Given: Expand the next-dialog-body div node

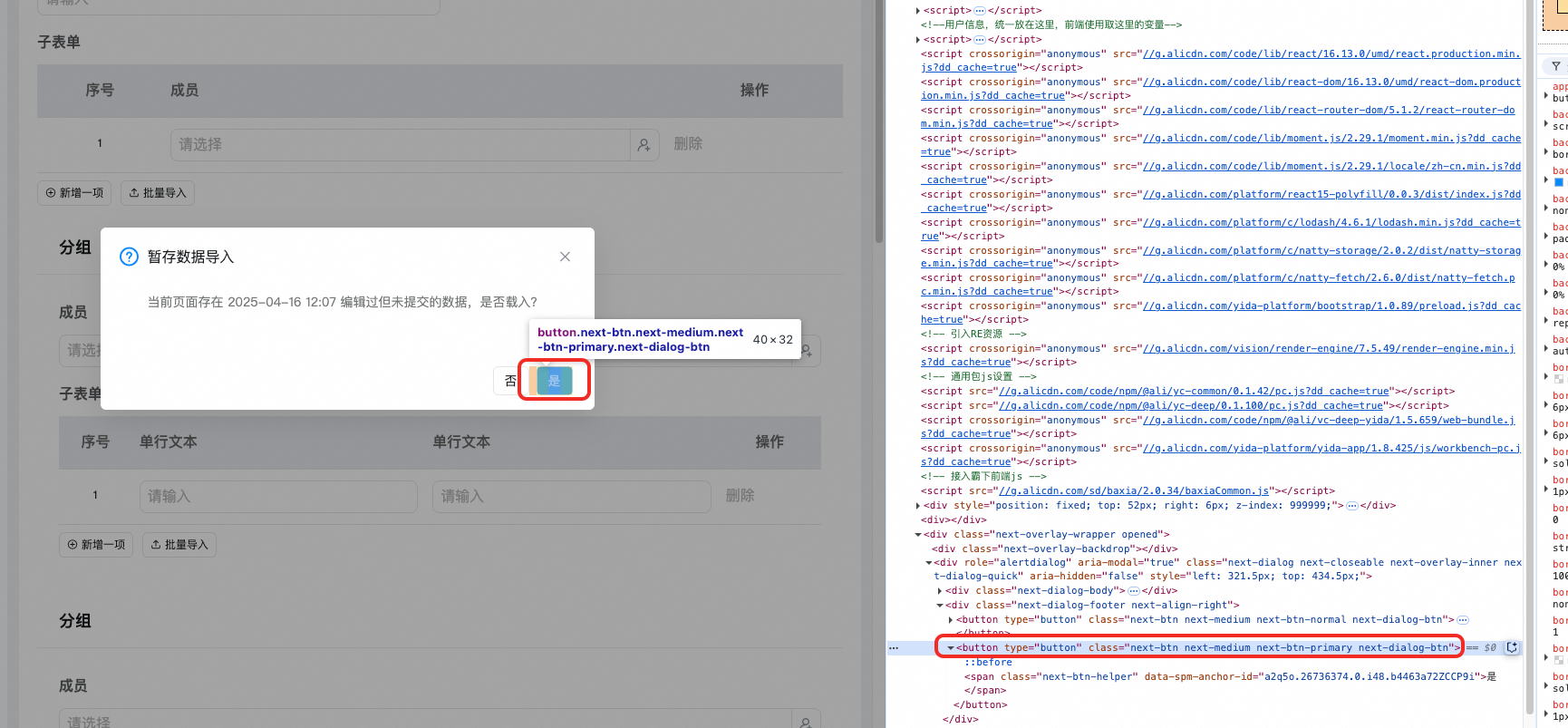Looking at the screenshot, I should pyautogui.click(x=939, y=591).
